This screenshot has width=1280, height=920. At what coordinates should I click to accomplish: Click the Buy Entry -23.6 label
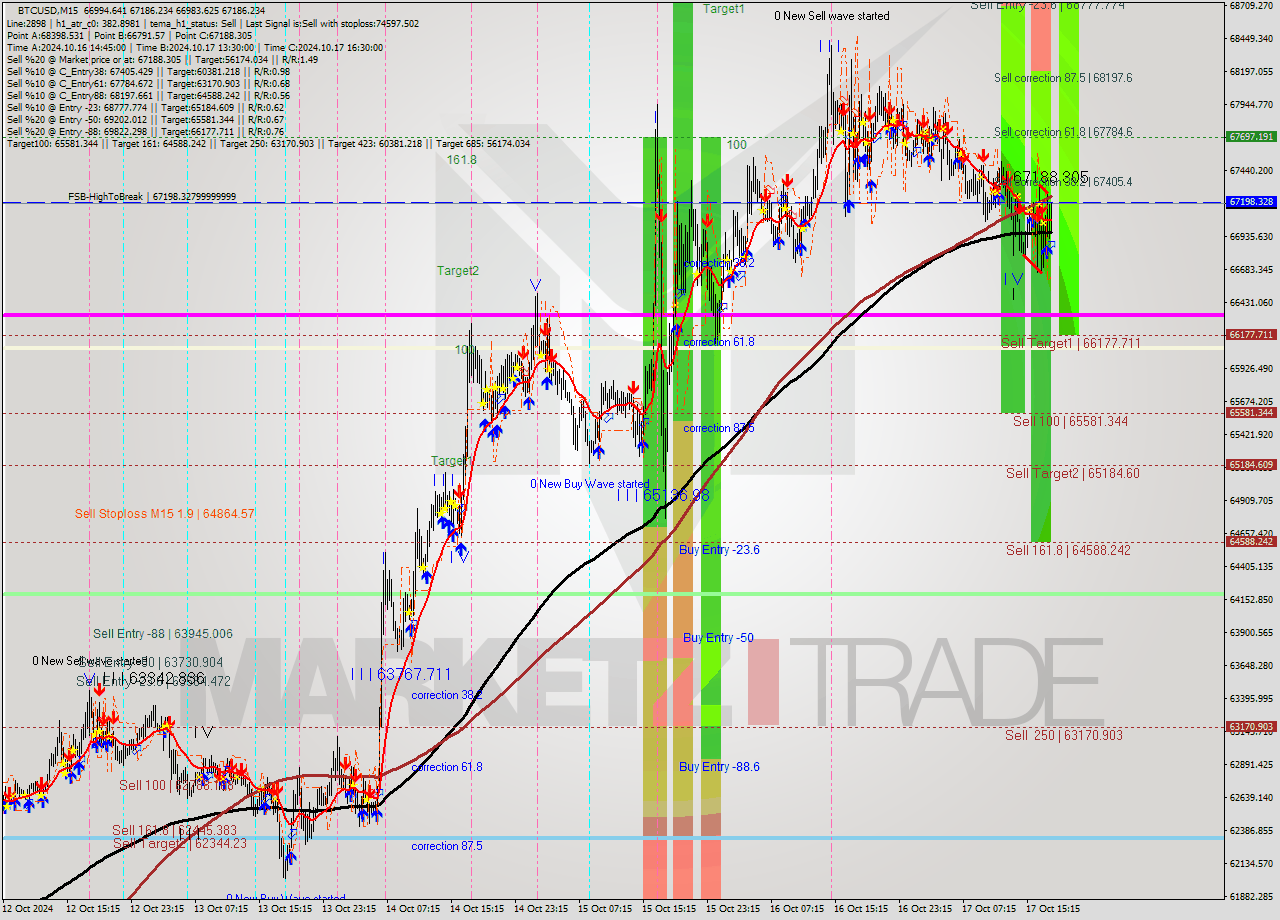[x=719, y=550]
